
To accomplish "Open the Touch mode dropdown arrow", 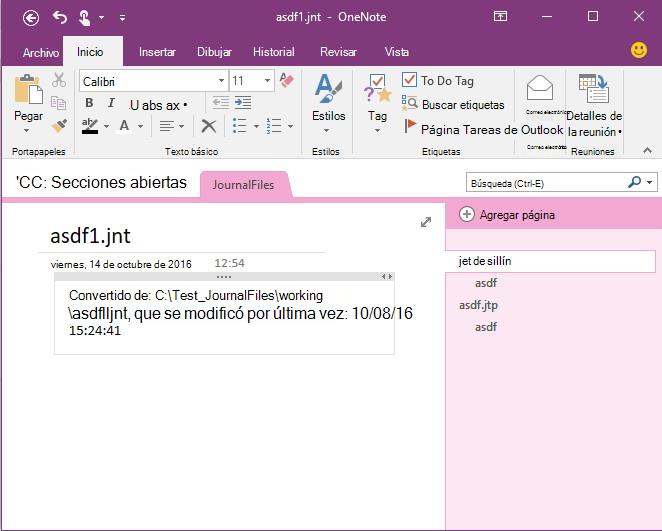I will coord(101,18).
